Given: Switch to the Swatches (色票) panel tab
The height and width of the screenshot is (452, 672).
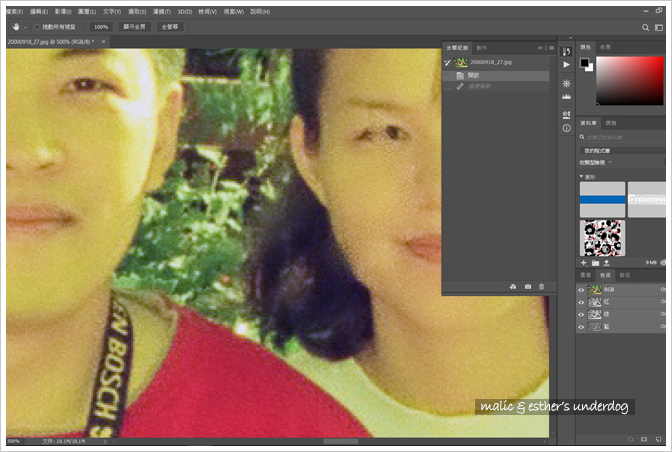Looking at the screenshot, I should click(x=605, y=47).
